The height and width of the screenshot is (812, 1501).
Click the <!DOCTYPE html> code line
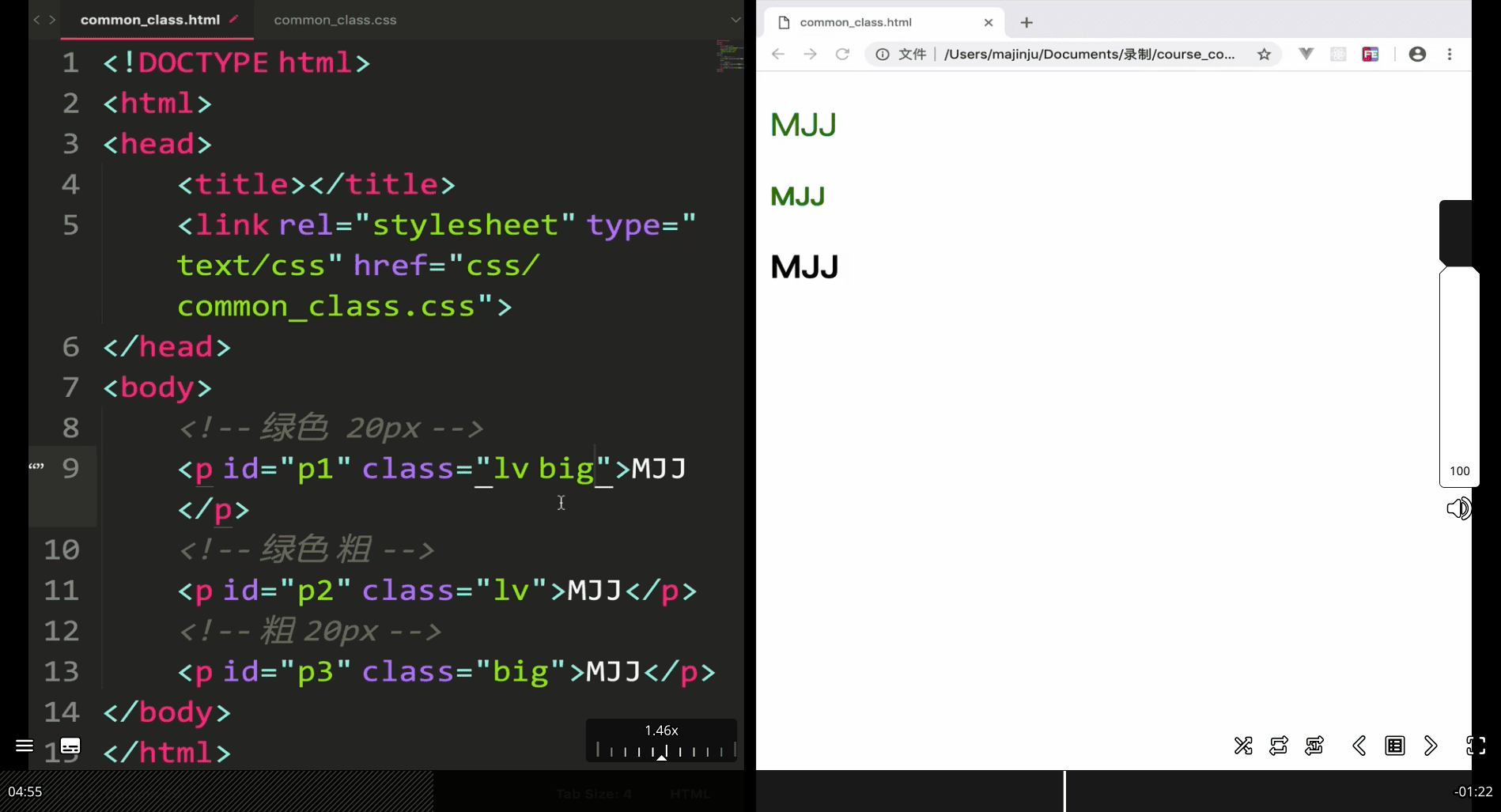click(x=236, y=62)
